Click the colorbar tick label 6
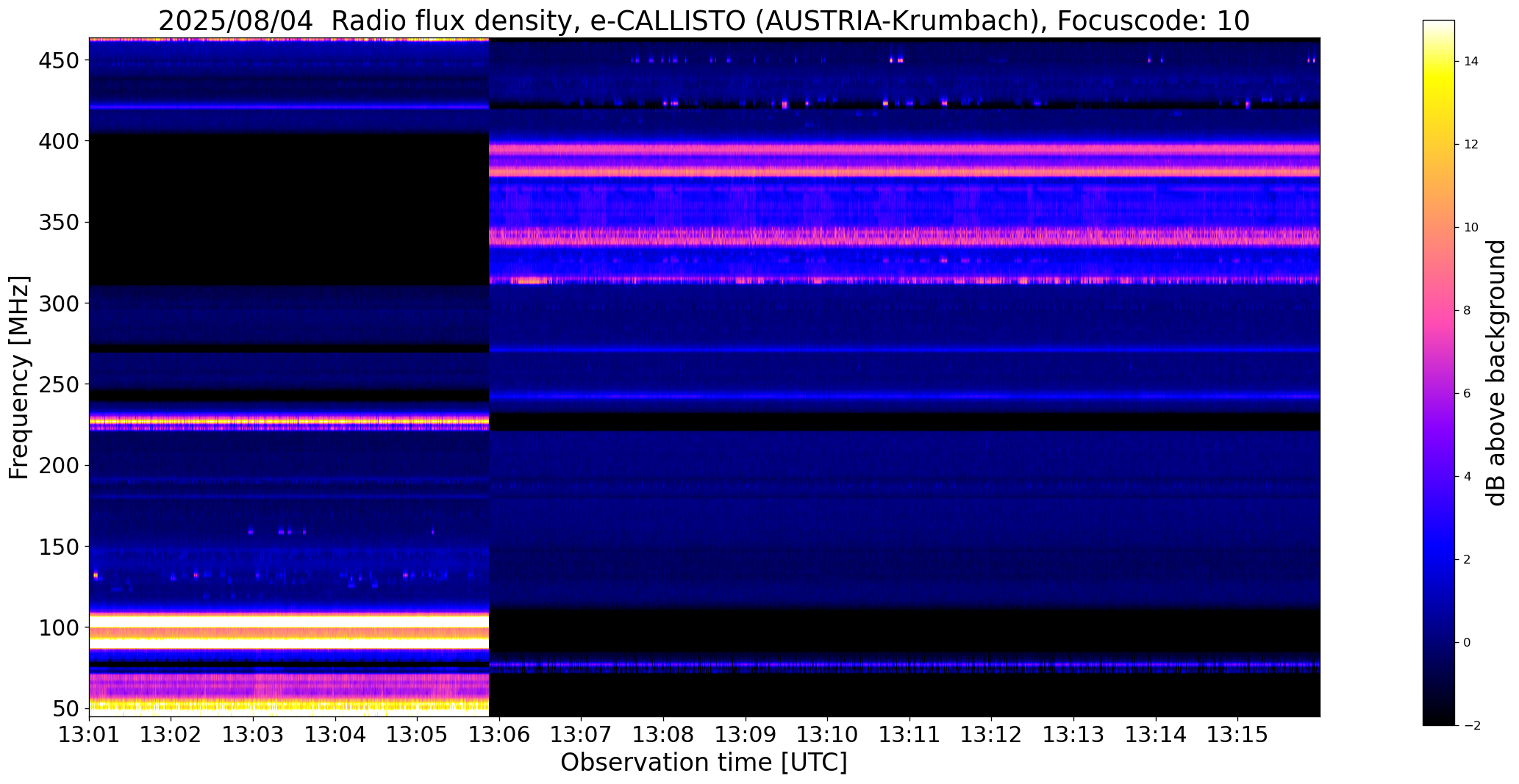The image size is (1519, 784). 1468,394
